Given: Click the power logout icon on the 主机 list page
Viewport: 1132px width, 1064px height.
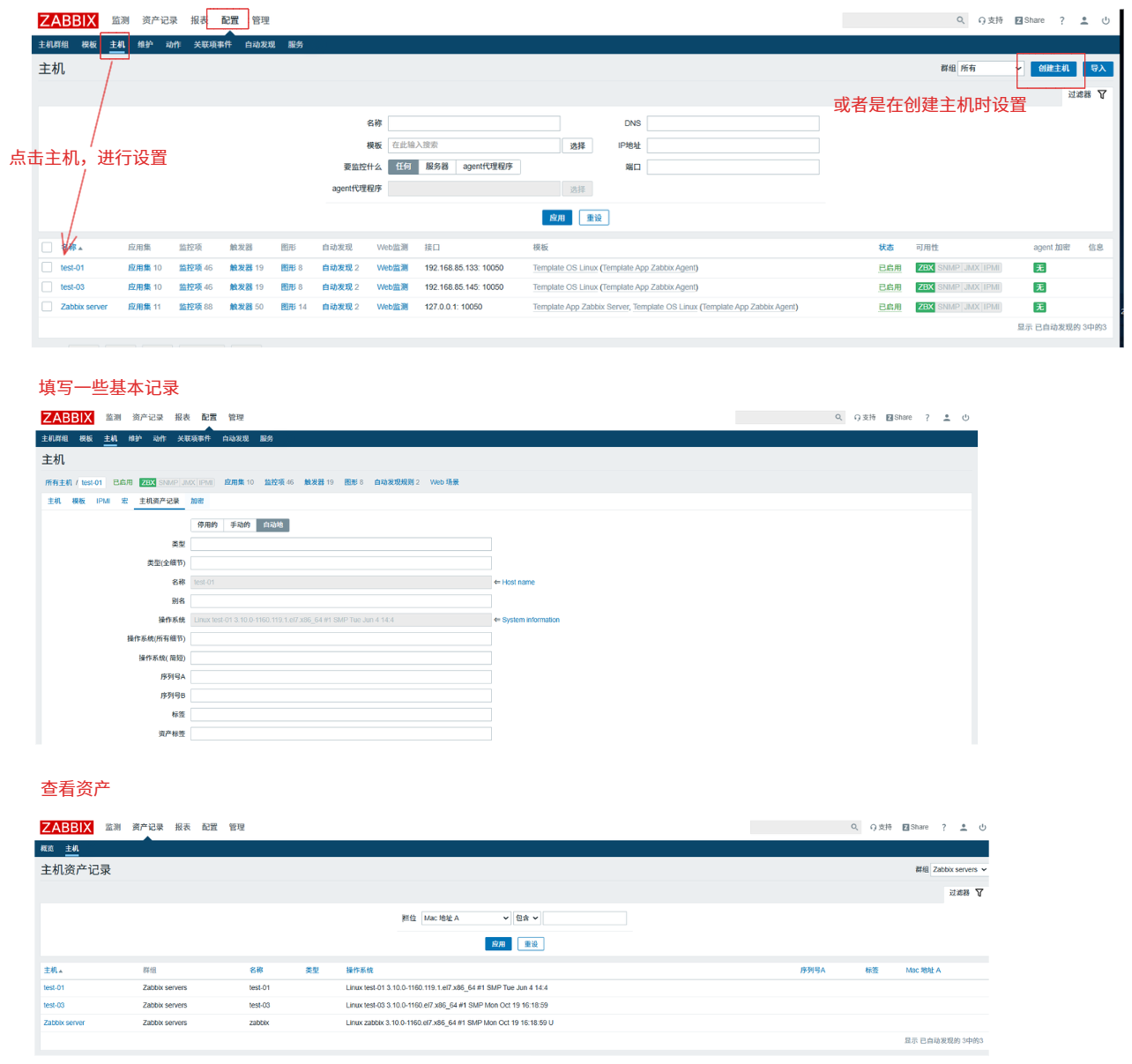Looking at the screenshot, I should (1106, 20).
